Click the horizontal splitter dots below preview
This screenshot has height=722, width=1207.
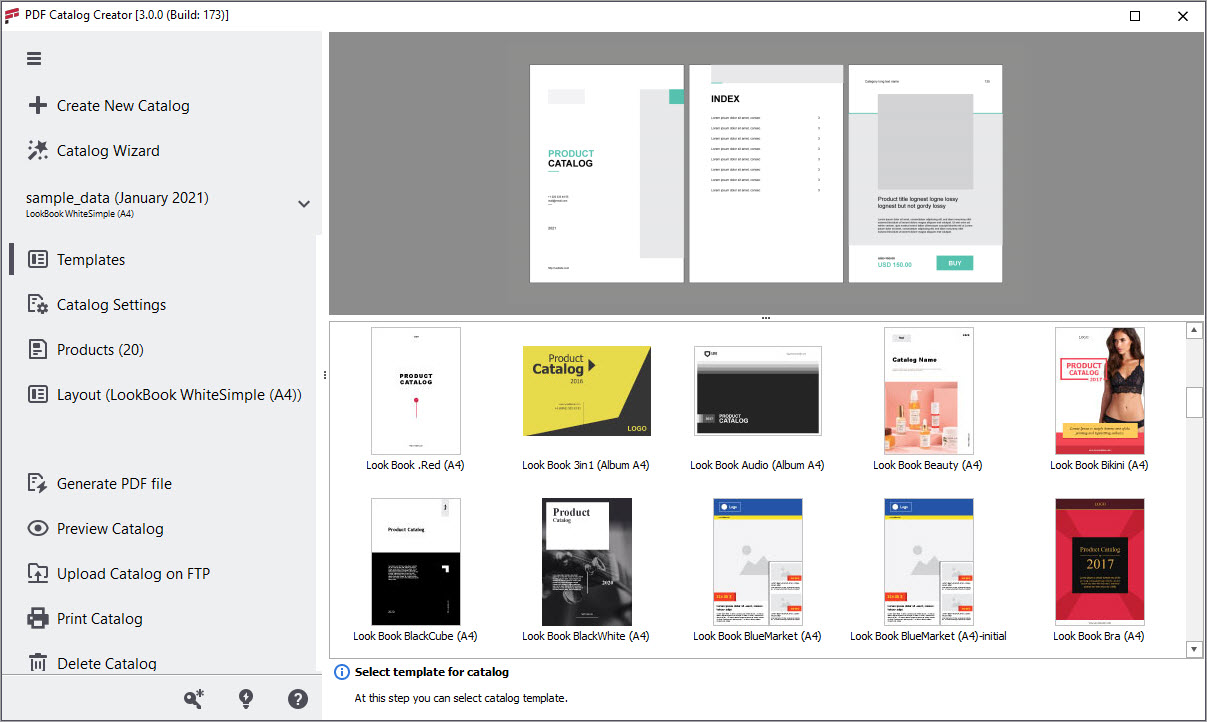pos(765,318)
